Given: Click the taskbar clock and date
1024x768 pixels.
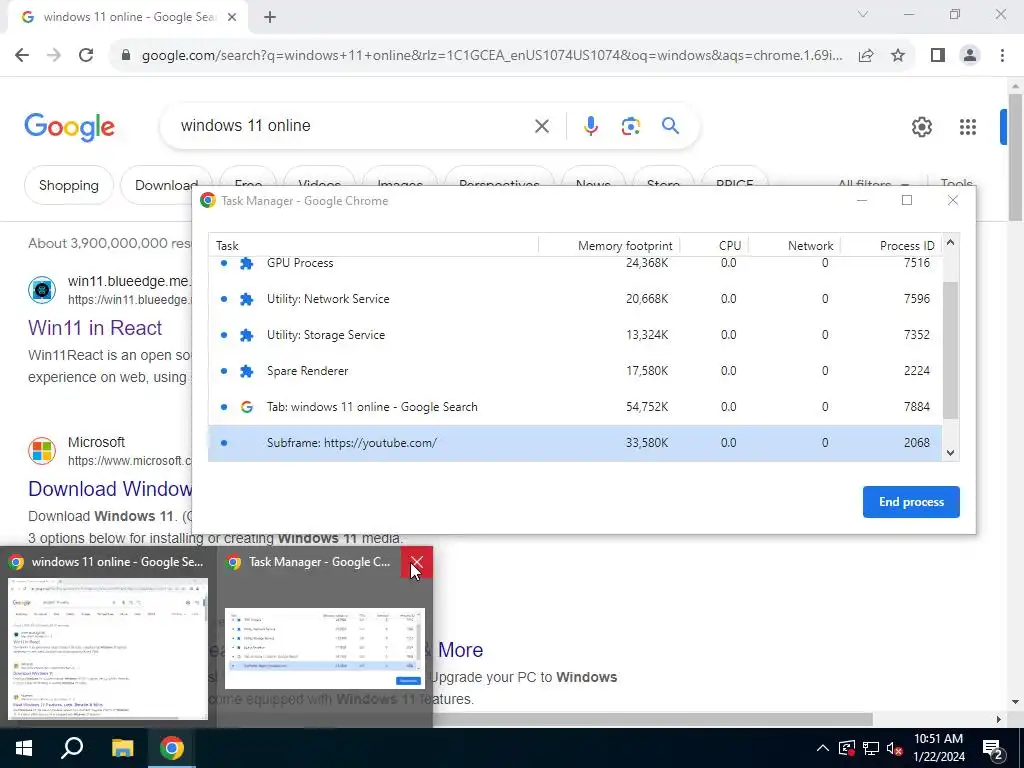Looking at the screenshot, I should pyautogui.click(x=938, y=748).
